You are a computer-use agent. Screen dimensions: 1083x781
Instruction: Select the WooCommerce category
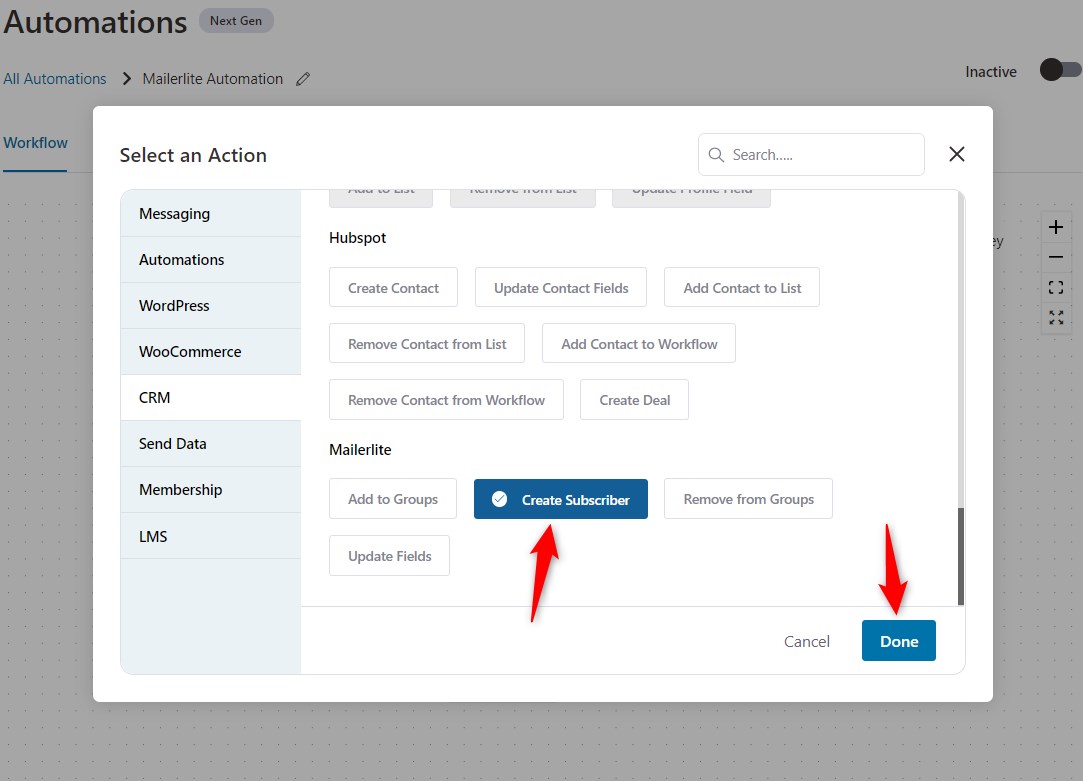(211, 351)
